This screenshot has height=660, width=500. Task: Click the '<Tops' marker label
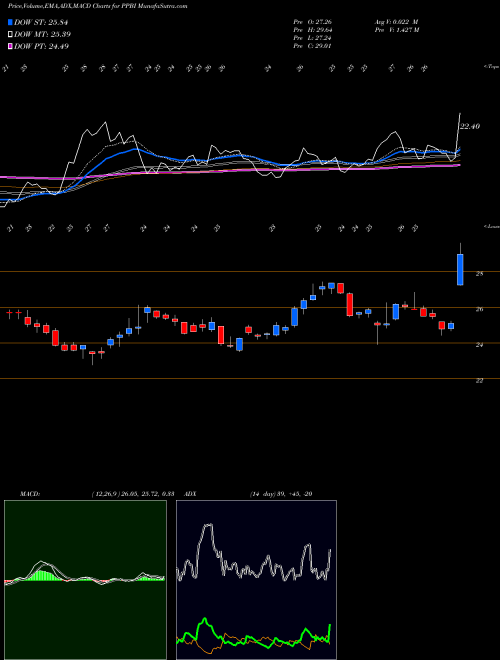492,67
